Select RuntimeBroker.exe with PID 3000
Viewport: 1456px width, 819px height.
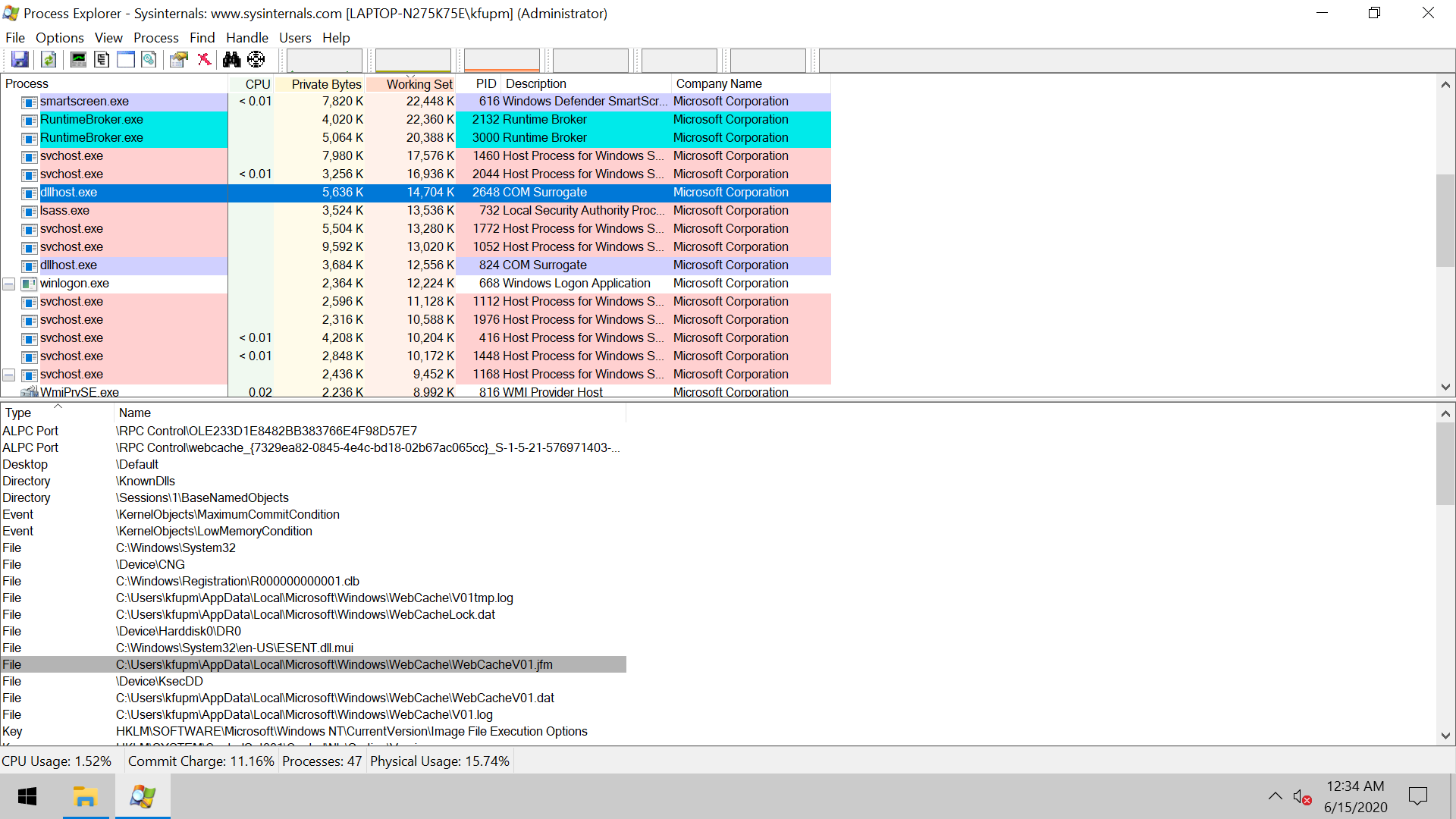[x=416, y=138]
